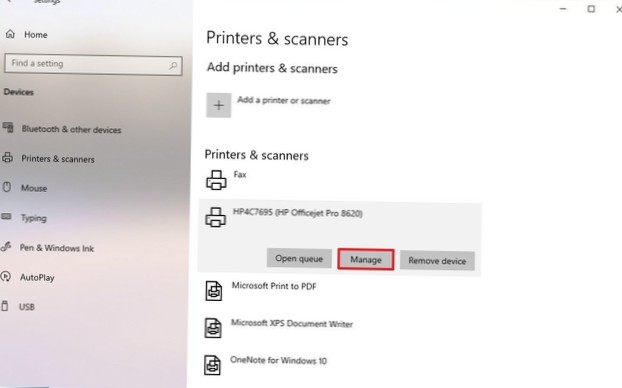622x388 pixels.
Task: Open Mouse settings
Action: [x=34, y=188]
